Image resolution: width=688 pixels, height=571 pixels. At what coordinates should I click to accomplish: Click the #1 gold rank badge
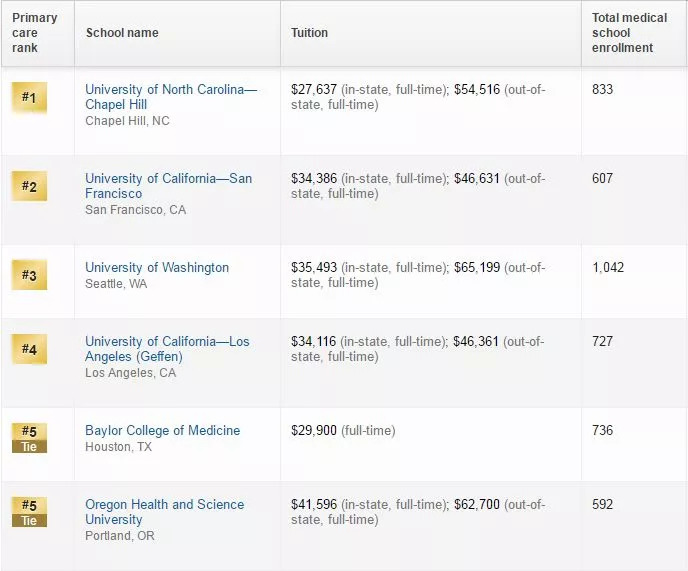pos(29,97)
